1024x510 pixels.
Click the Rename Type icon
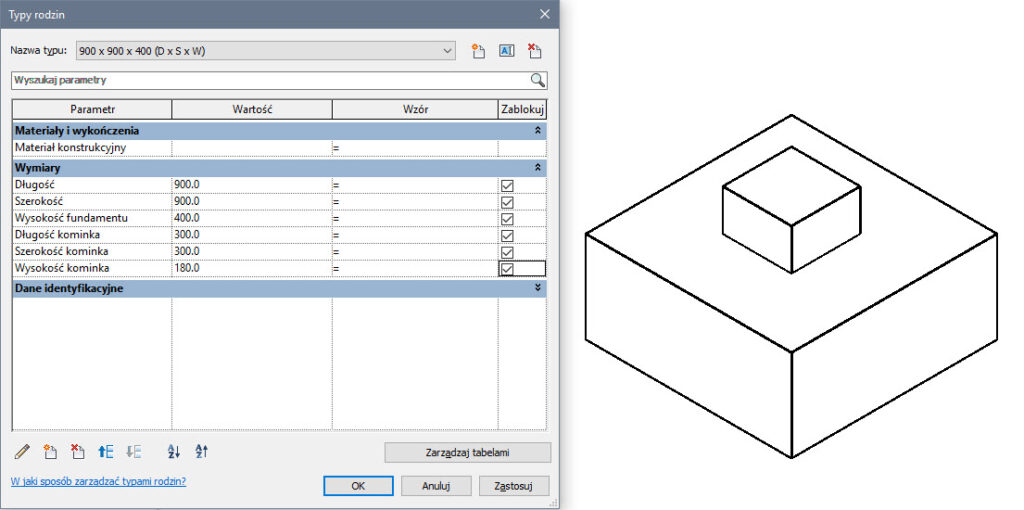point(506,51)
